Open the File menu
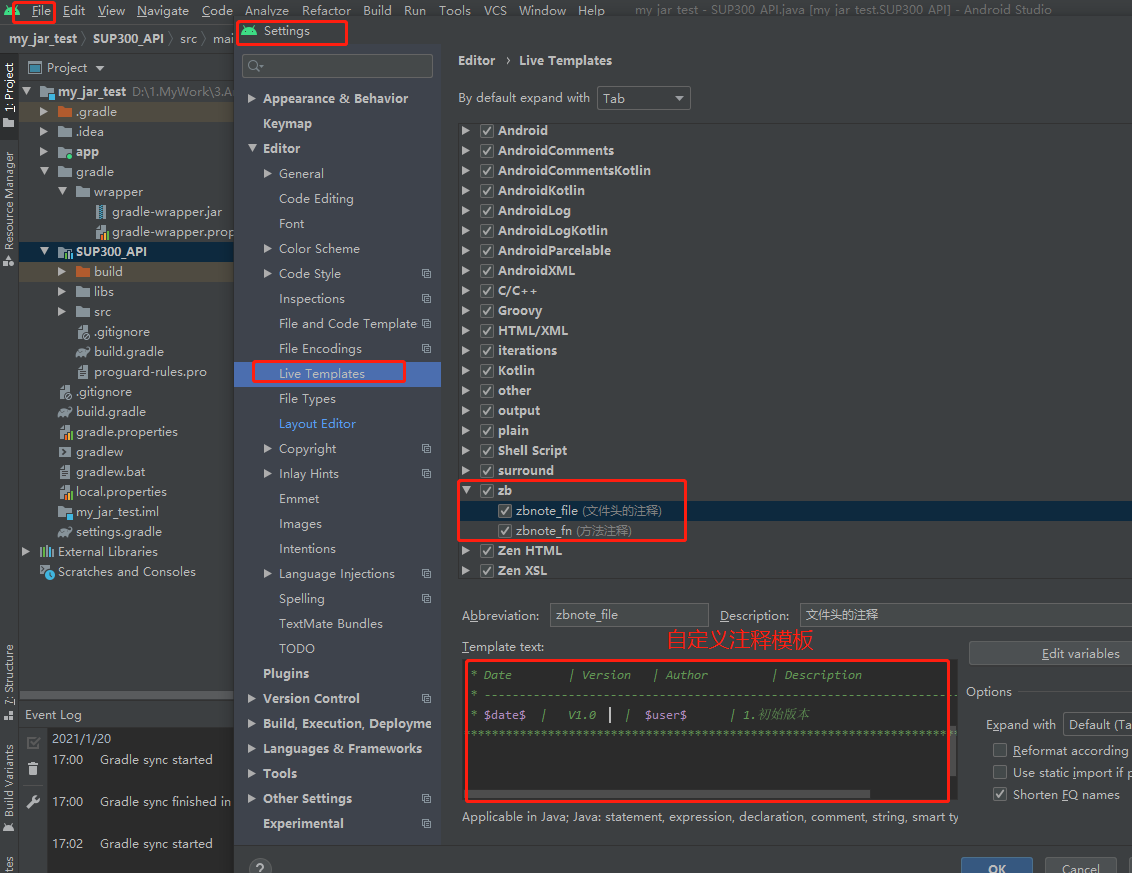Viewport: 1132px width, 873px height. [x=41, y=11]
